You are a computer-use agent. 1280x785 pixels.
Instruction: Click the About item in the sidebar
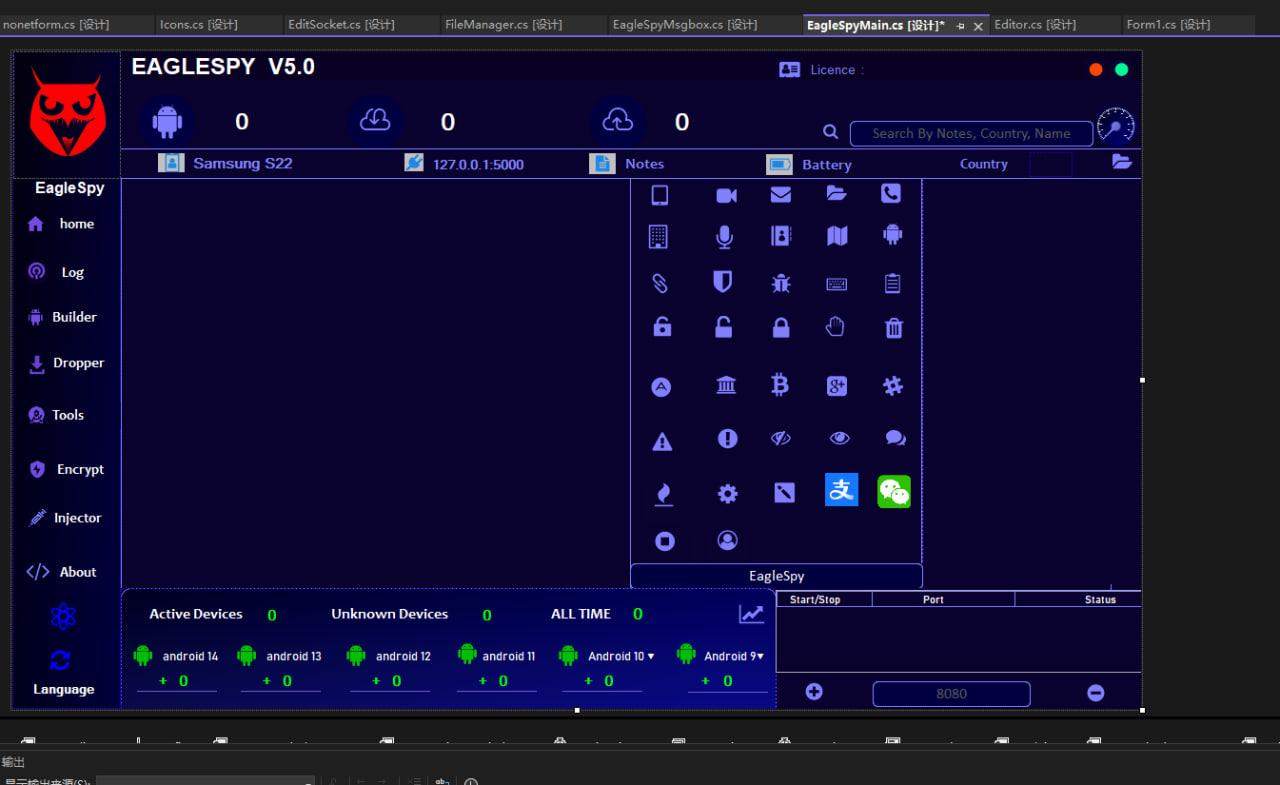click(x=77, y=572)
